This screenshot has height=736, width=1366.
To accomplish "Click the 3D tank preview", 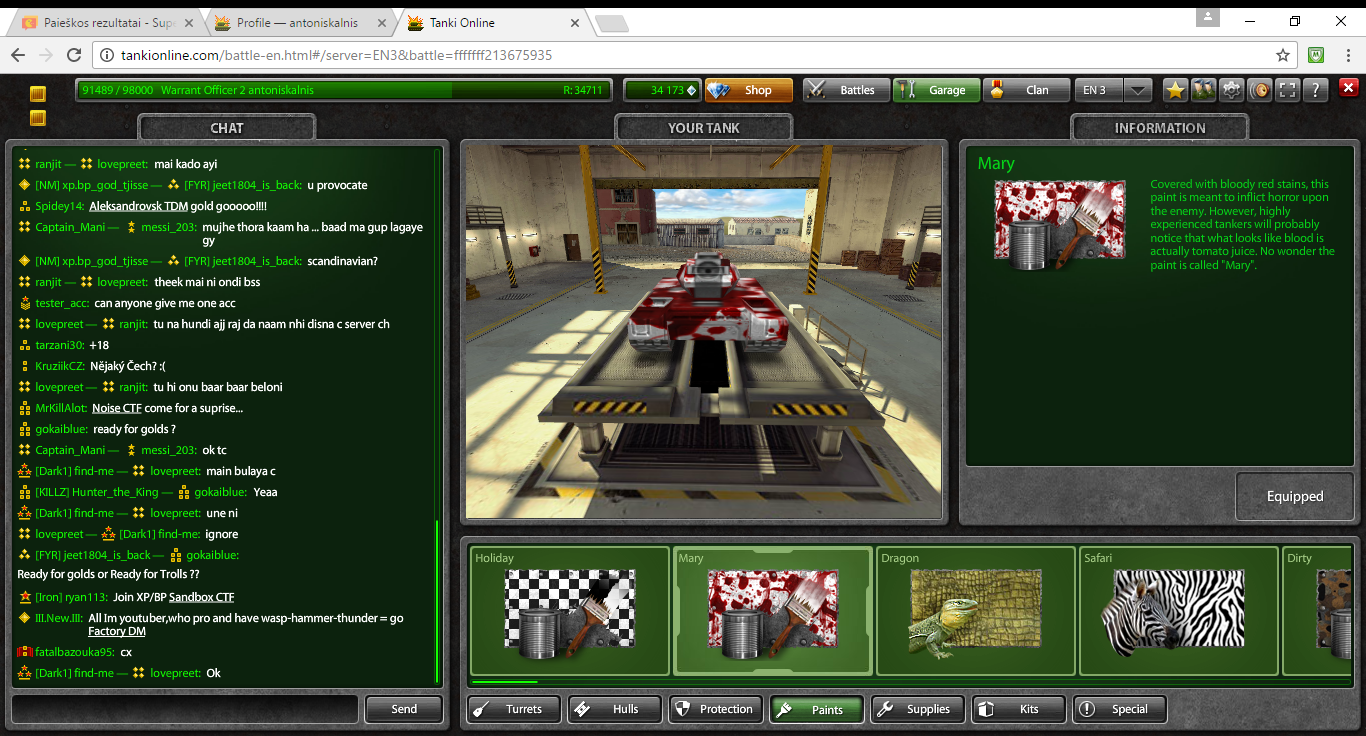I will click(x=704, y=331).
